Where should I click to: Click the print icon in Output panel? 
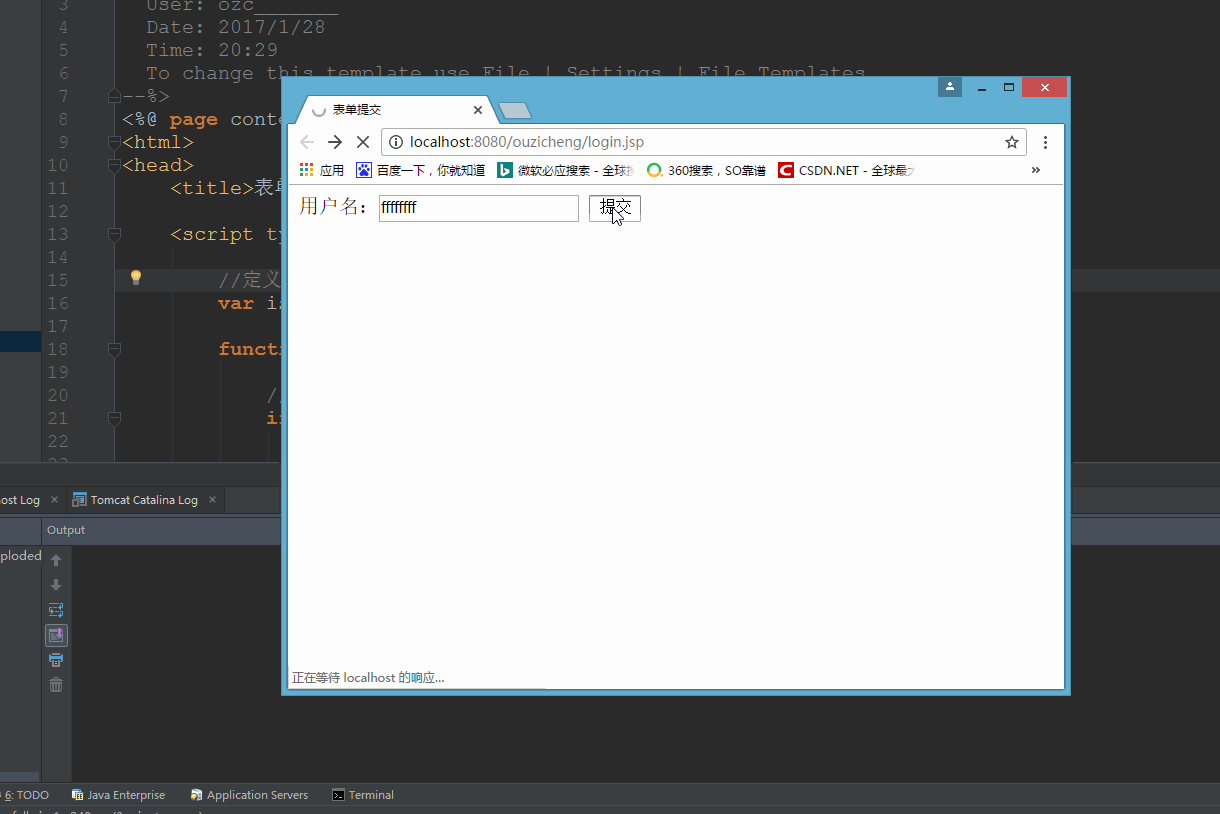(56, 660)
